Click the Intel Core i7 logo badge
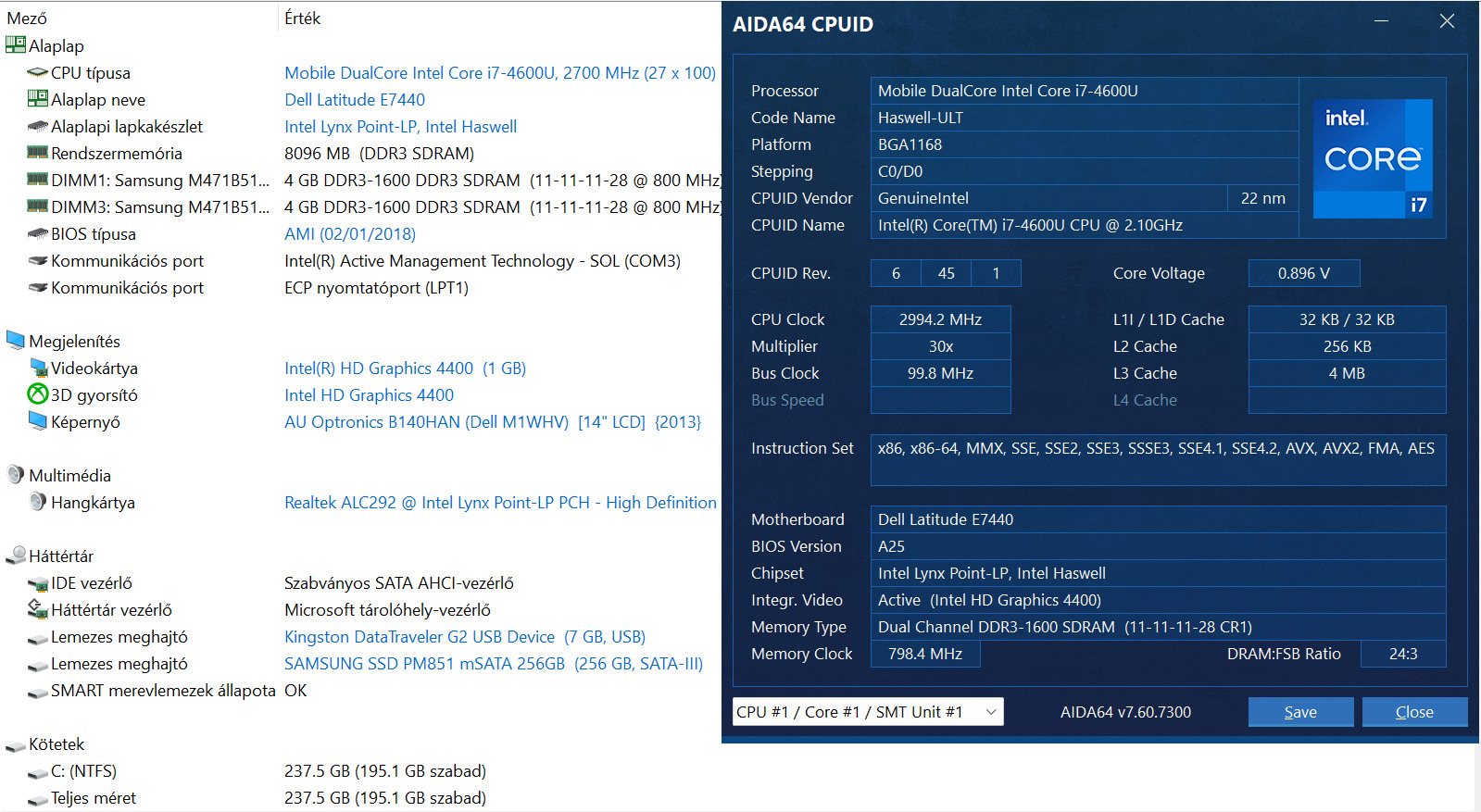1481x812 pixels. 1373,158
